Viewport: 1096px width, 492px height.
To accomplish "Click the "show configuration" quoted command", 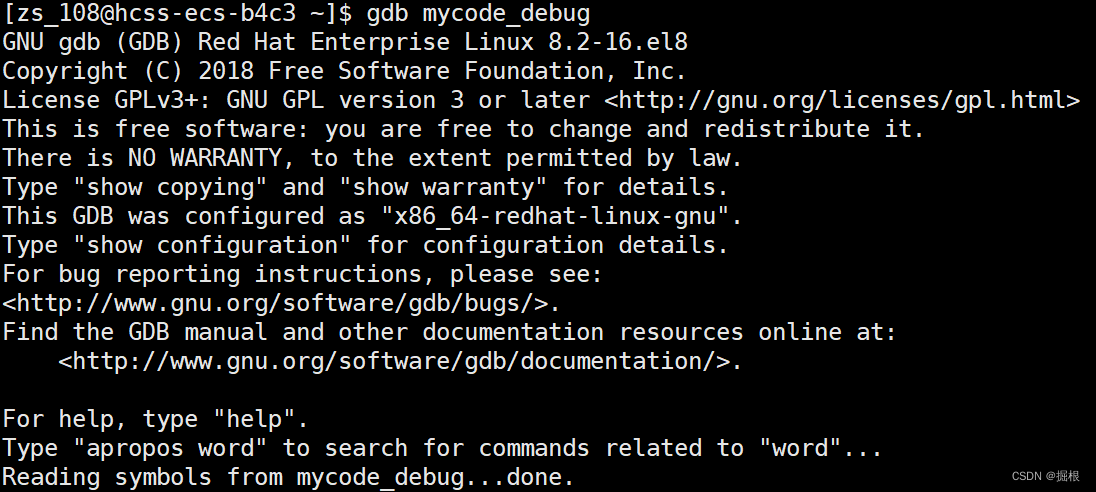I will [x=212, y=245].
